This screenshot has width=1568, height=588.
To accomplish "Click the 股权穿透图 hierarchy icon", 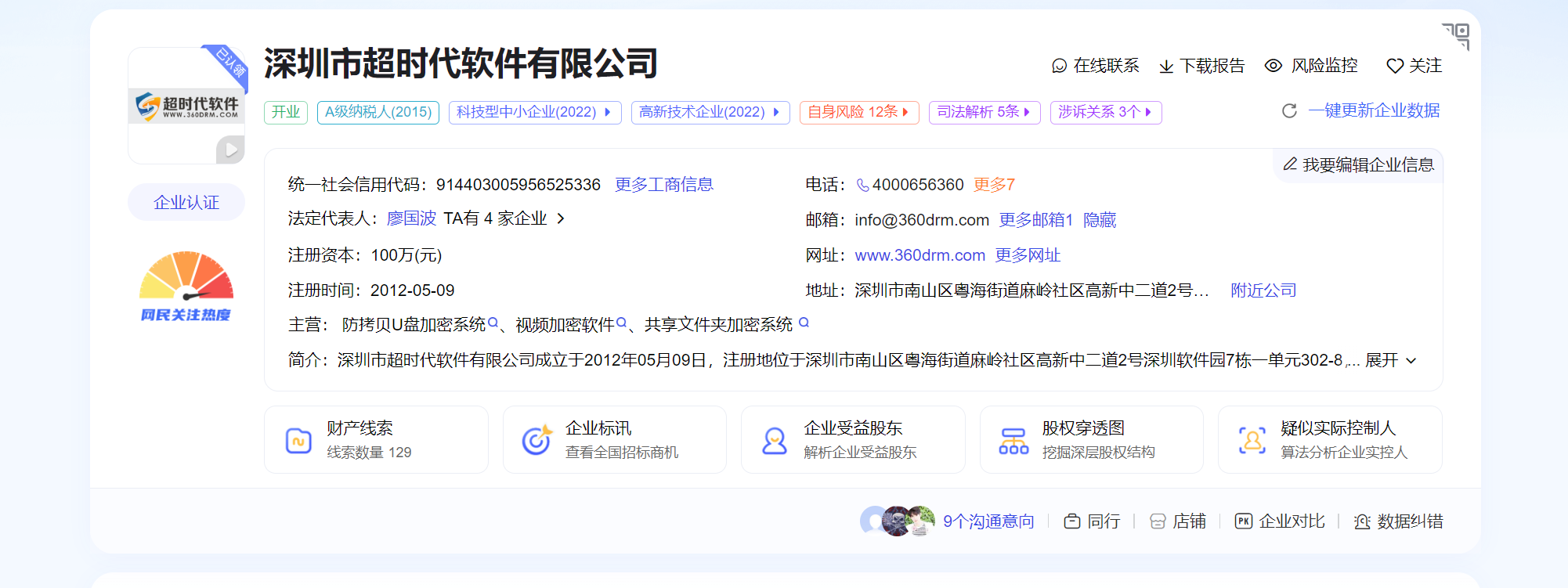I will (1013, 441).
